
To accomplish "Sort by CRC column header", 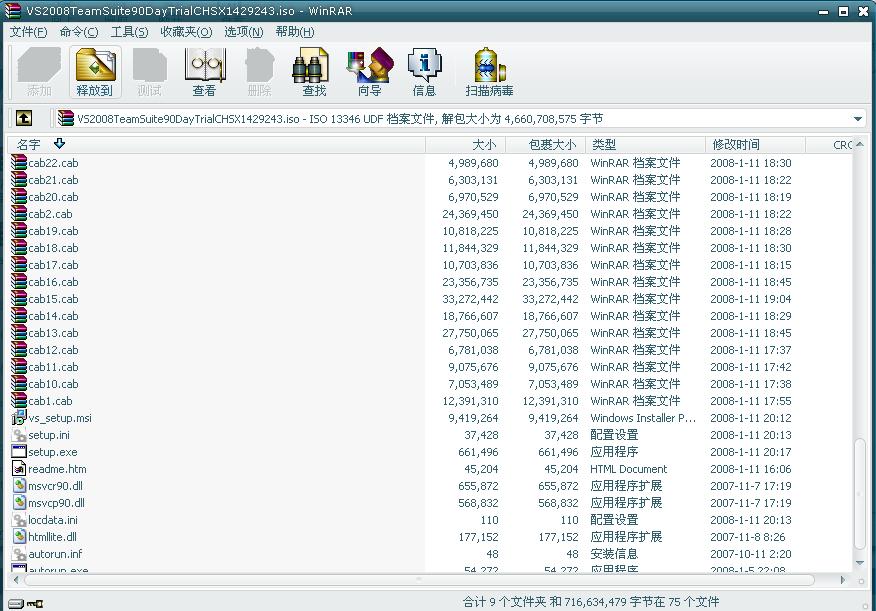I will pos(830,145).
